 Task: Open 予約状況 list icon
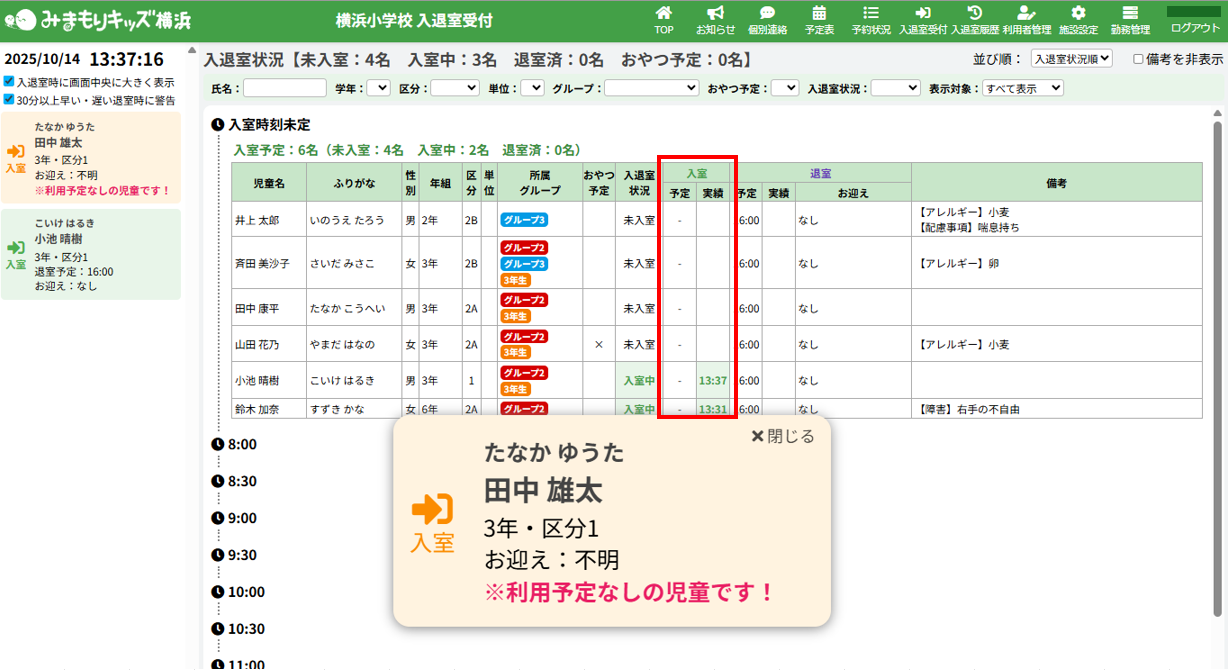tap(871, 14)
